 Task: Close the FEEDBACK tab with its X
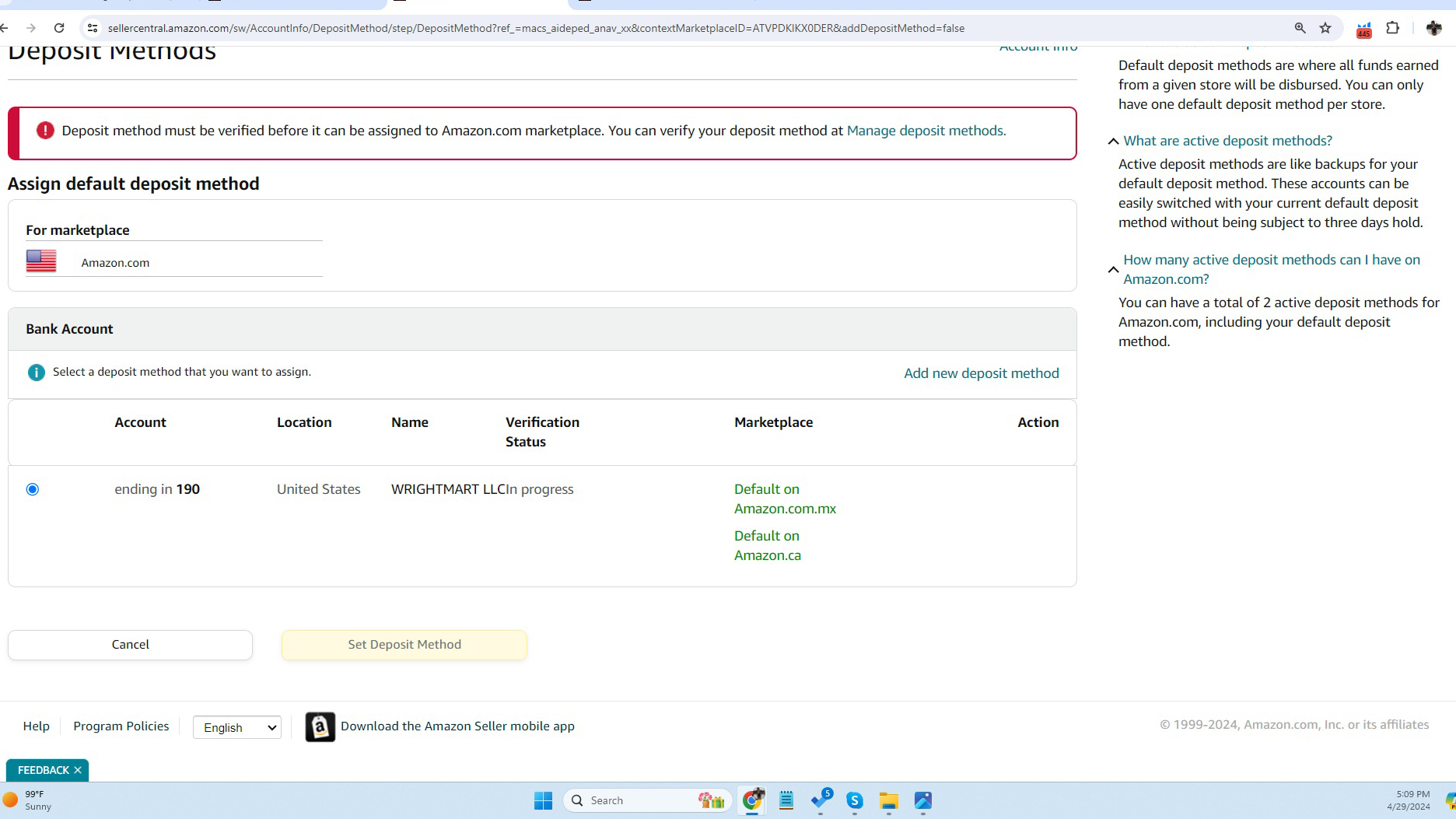pos(78,770)
